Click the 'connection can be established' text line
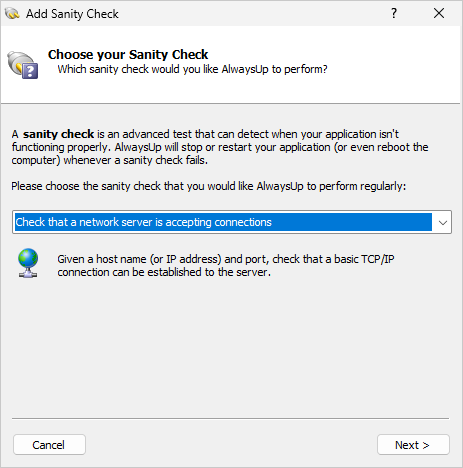Viewport: 463px width, 468px height. coord(164,272)
